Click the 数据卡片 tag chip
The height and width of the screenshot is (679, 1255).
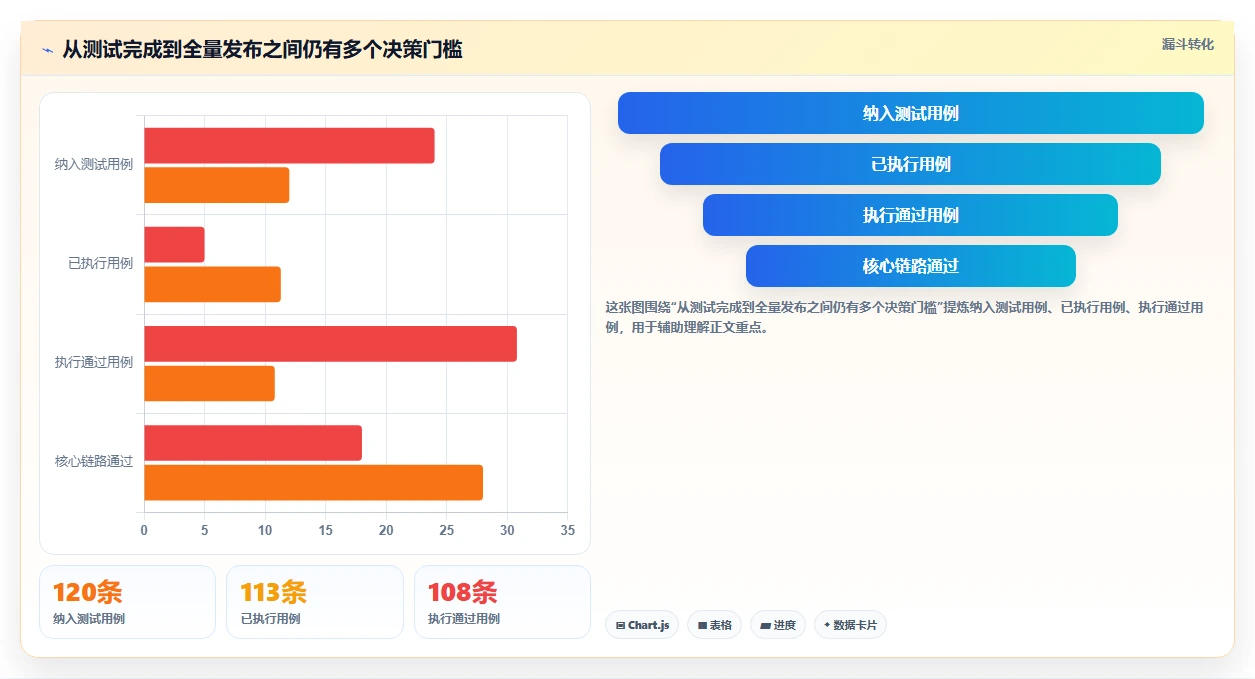pyautogui.click(x=850, y=625)
